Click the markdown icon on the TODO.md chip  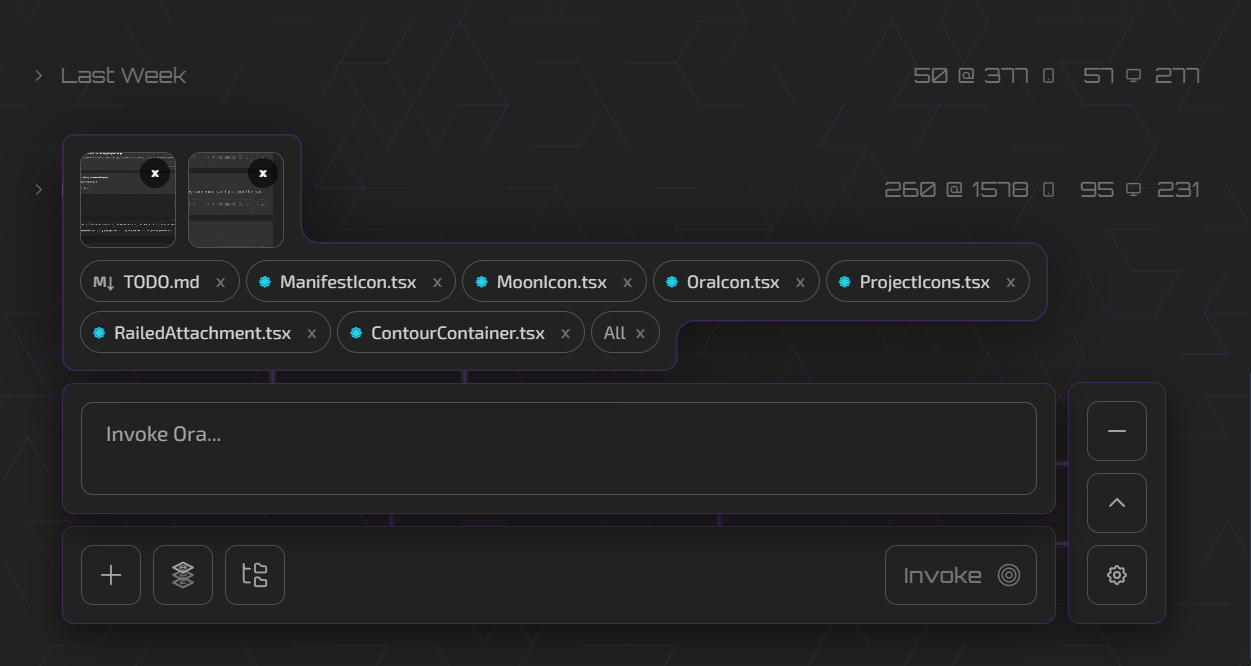[x=102, y=282]
